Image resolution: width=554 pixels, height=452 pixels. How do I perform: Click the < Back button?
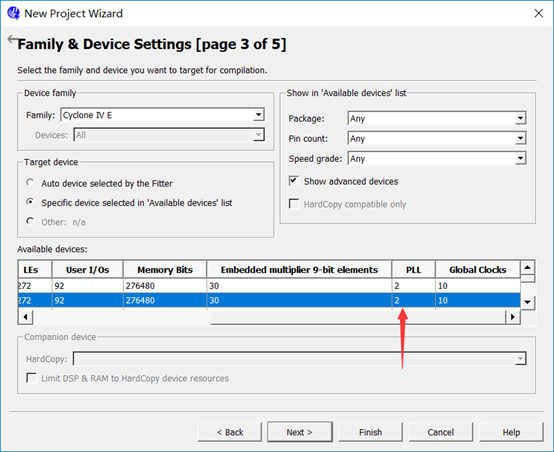click(230, 432)
